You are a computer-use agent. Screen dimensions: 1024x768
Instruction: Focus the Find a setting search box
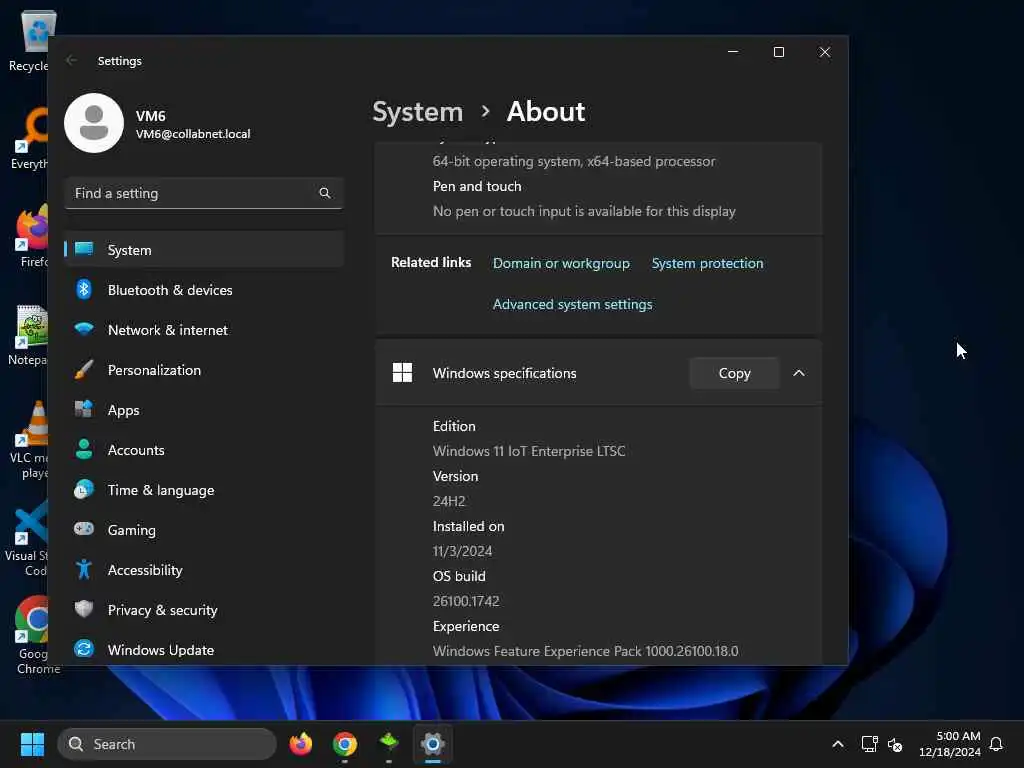click(204, 193)
